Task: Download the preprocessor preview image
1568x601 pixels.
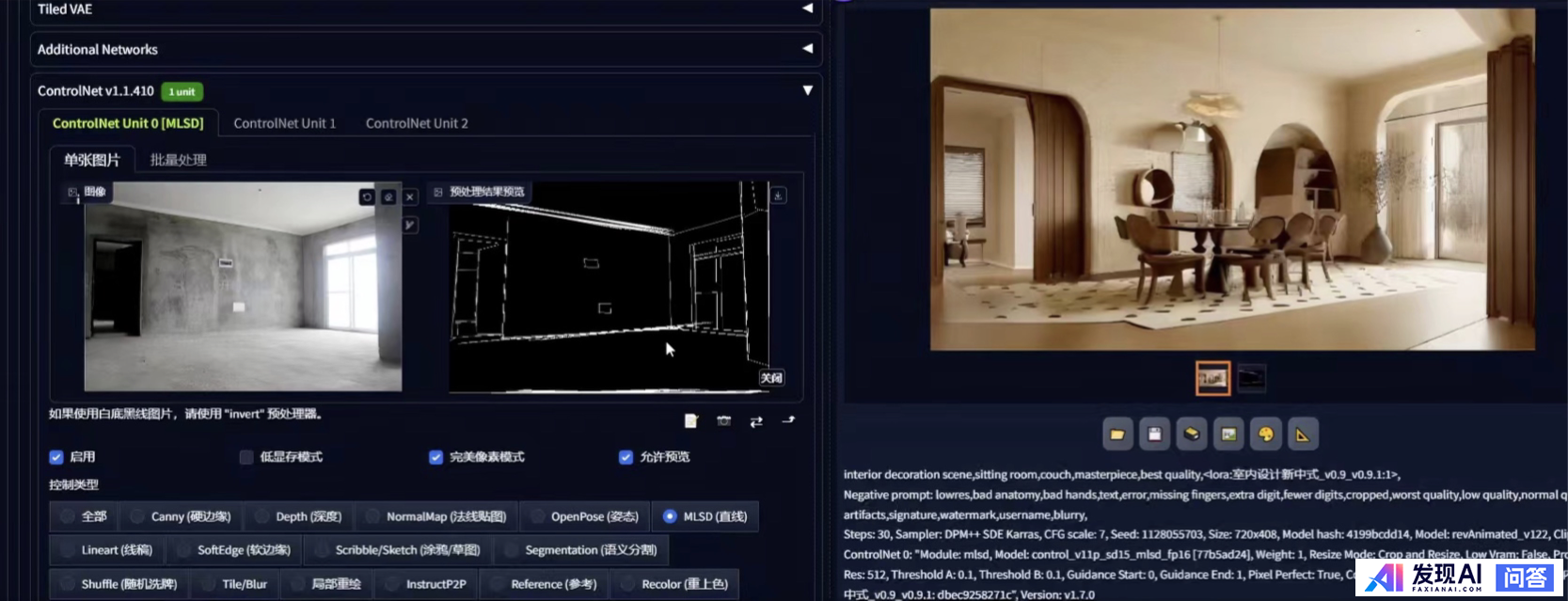Action: (778, 196)
